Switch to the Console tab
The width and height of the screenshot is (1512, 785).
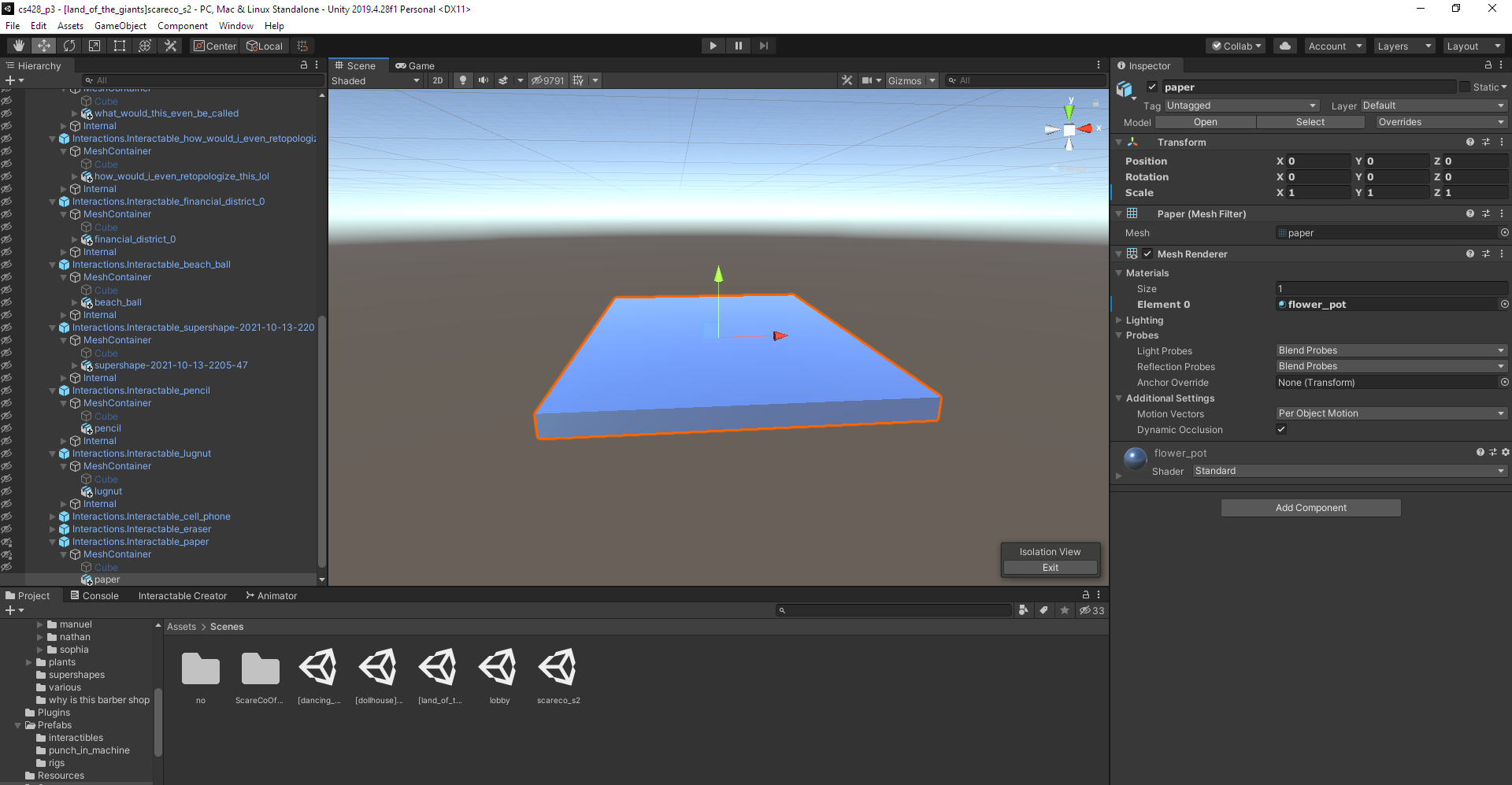94,596
